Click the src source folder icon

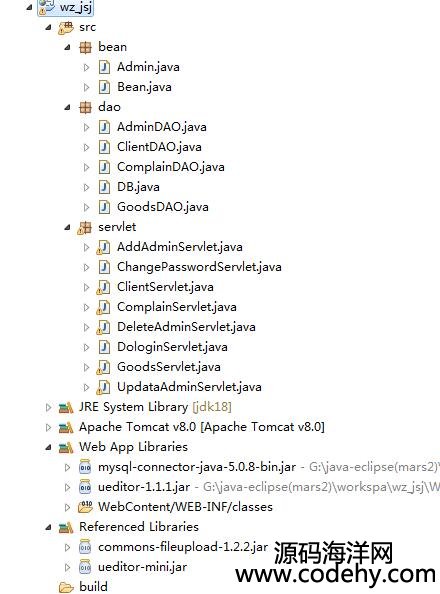pos(66,28)
